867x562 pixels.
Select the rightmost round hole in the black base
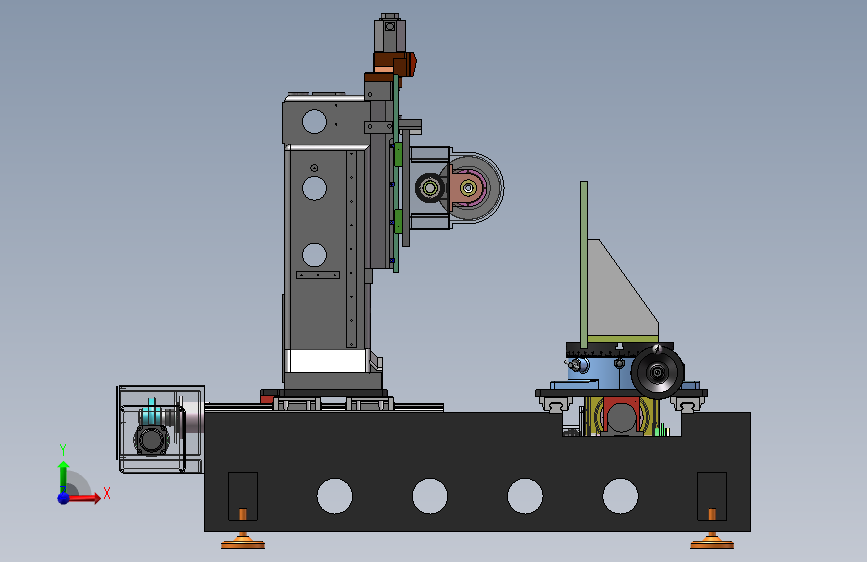620,496
